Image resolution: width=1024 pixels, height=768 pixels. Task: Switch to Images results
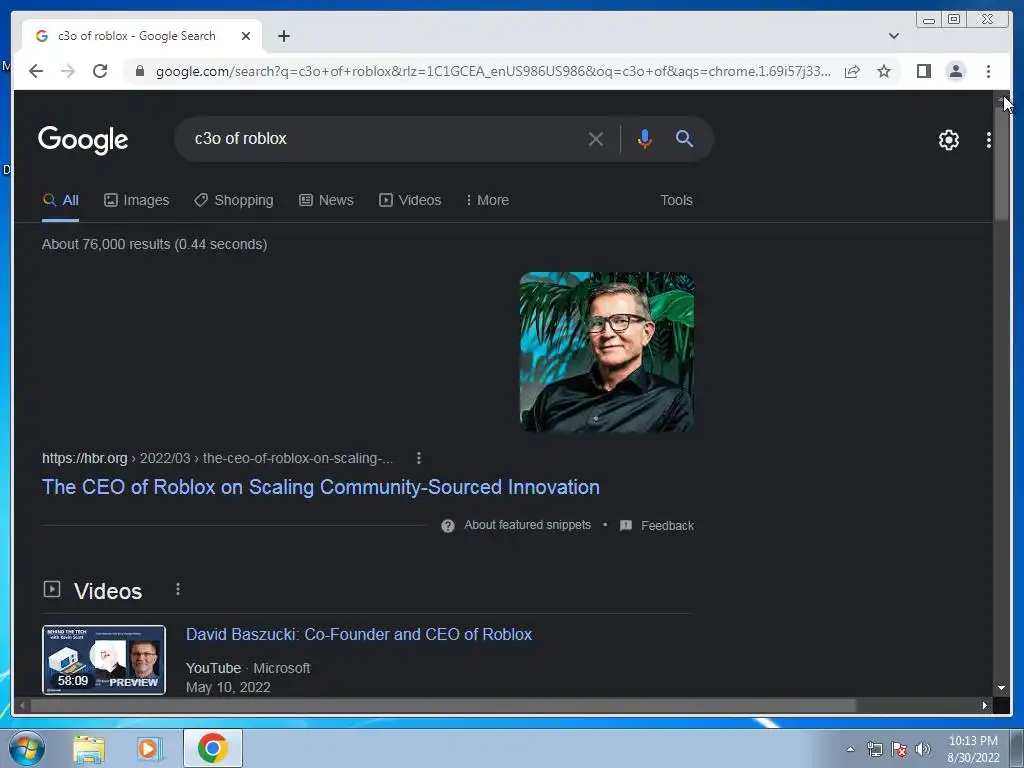point(136,200)
